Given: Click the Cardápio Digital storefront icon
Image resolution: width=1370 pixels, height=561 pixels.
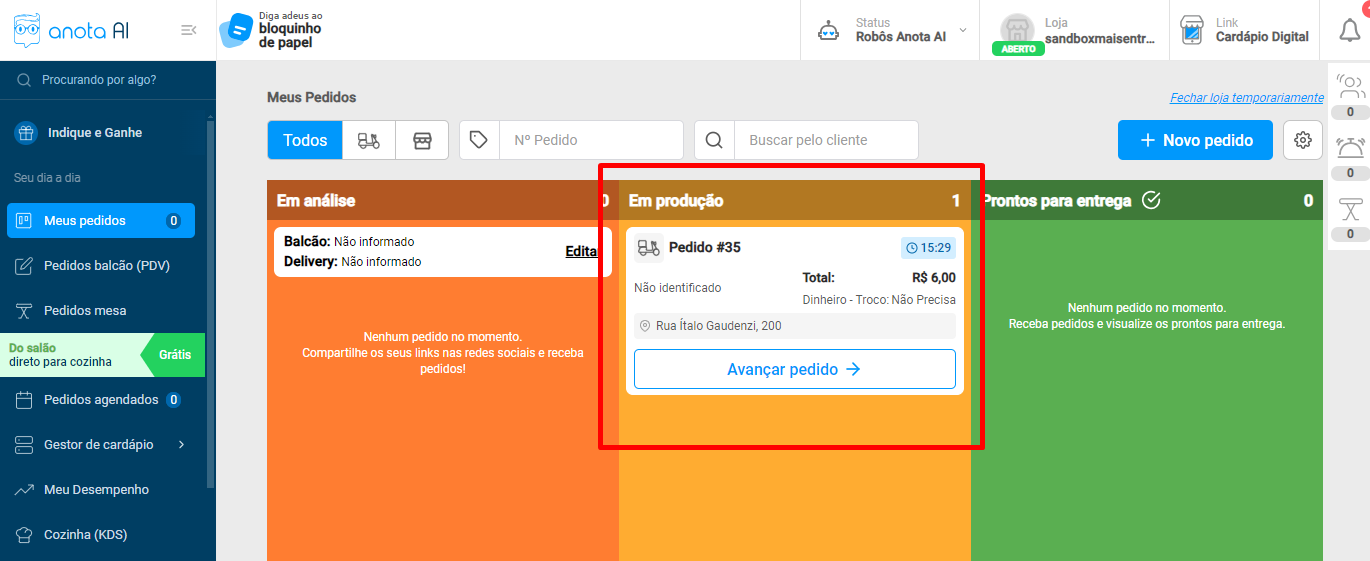Looking at the screenshot, I should tap(1191, 30).
